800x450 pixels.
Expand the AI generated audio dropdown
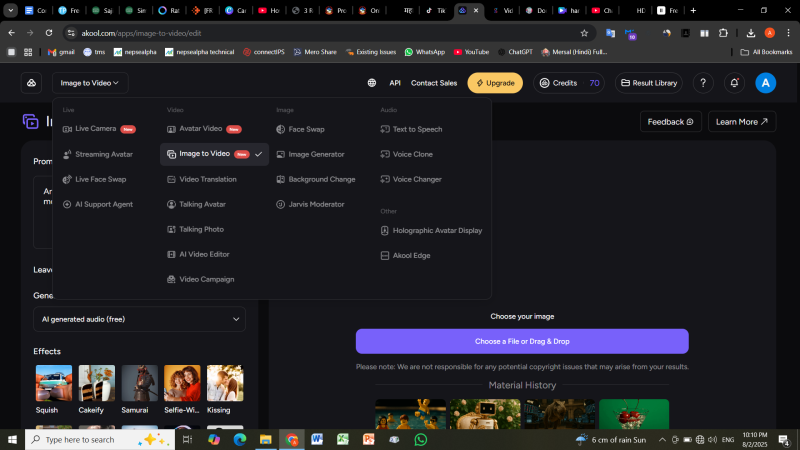(x=139, y=319)
